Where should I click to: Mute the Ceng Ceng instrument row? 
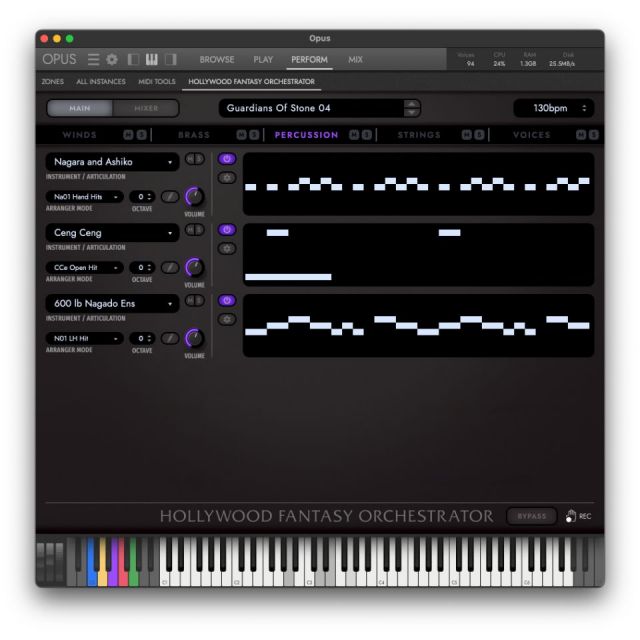pos(190,230)
